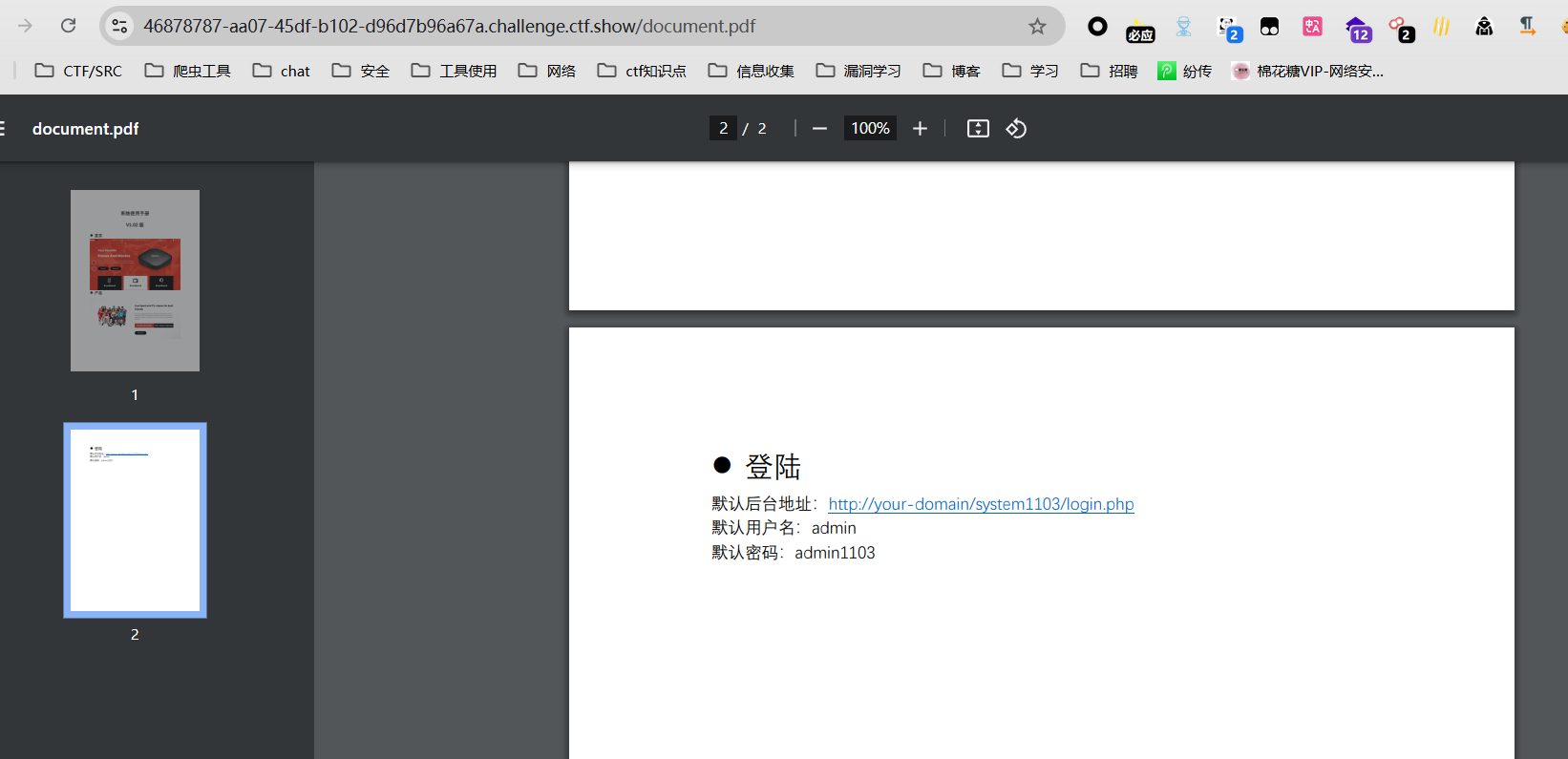This screenshot has width=1568, height=759.
Task: Zoom out the PDF with minus
Action: click(819, 128)
